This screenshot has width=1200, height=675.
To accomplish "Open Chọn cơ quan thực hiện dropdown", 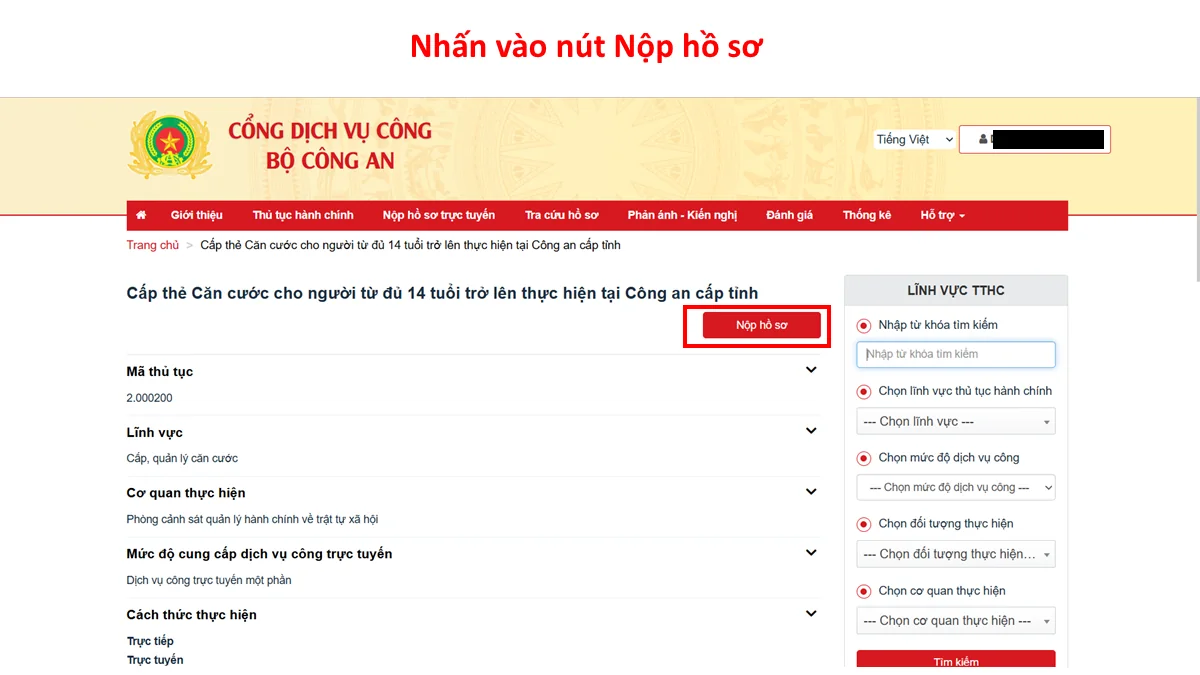I will point(956,621).
